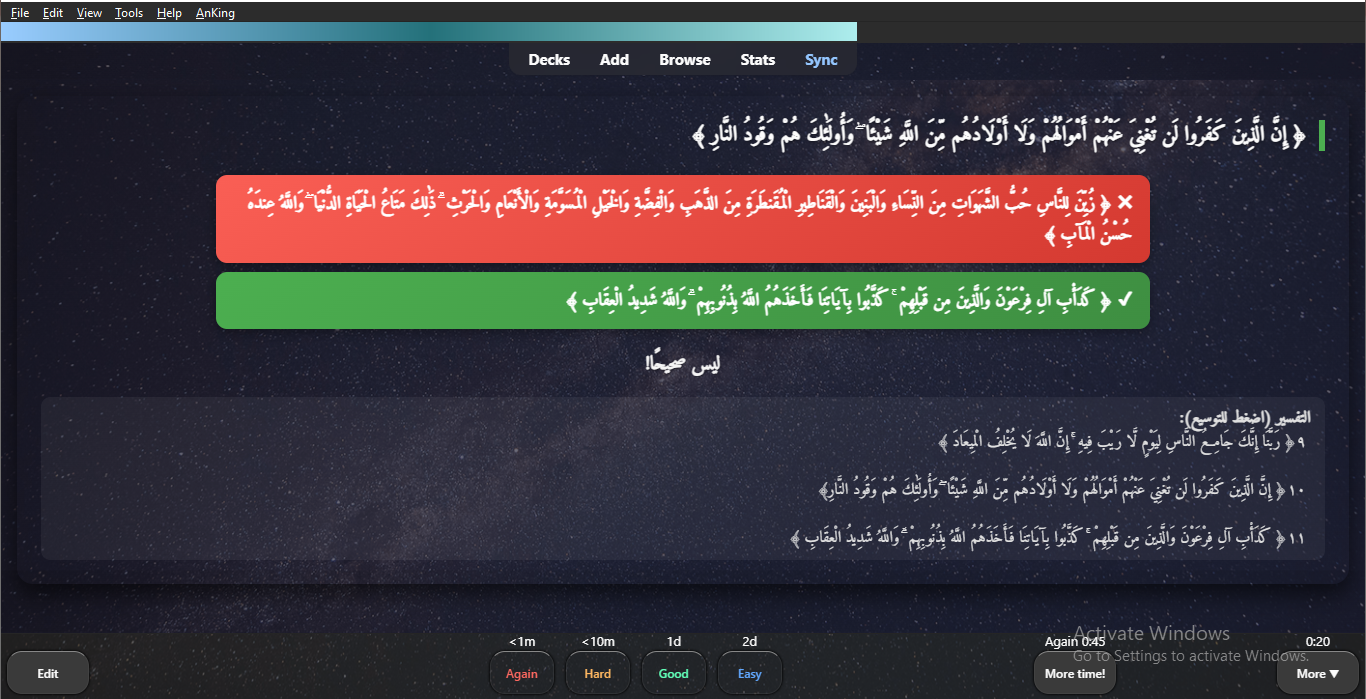Expand the More dropdown menu
1366x699 pixels.
coord(1317,673)
